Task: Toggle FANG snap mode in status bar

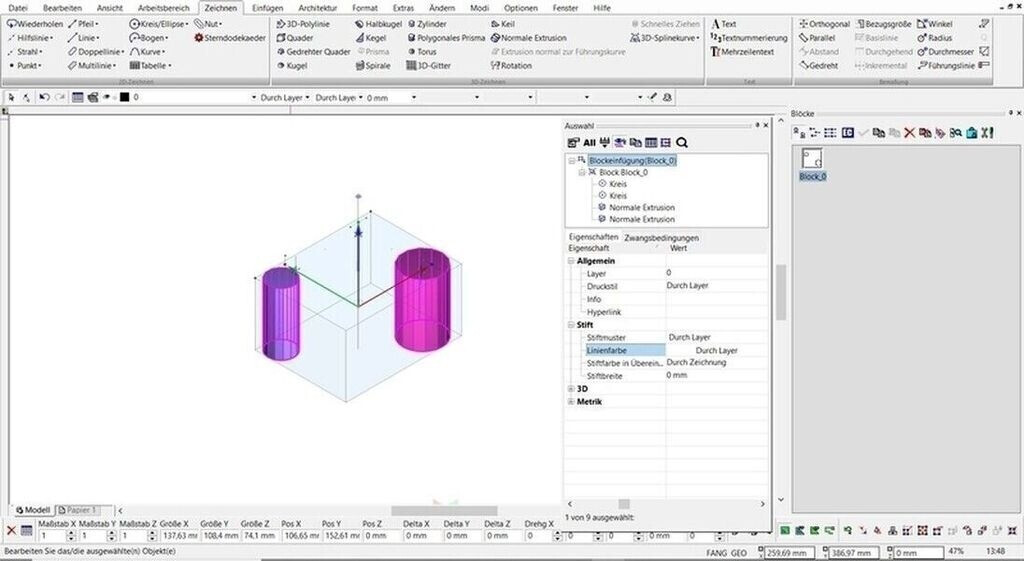Action: coord(712,552)
